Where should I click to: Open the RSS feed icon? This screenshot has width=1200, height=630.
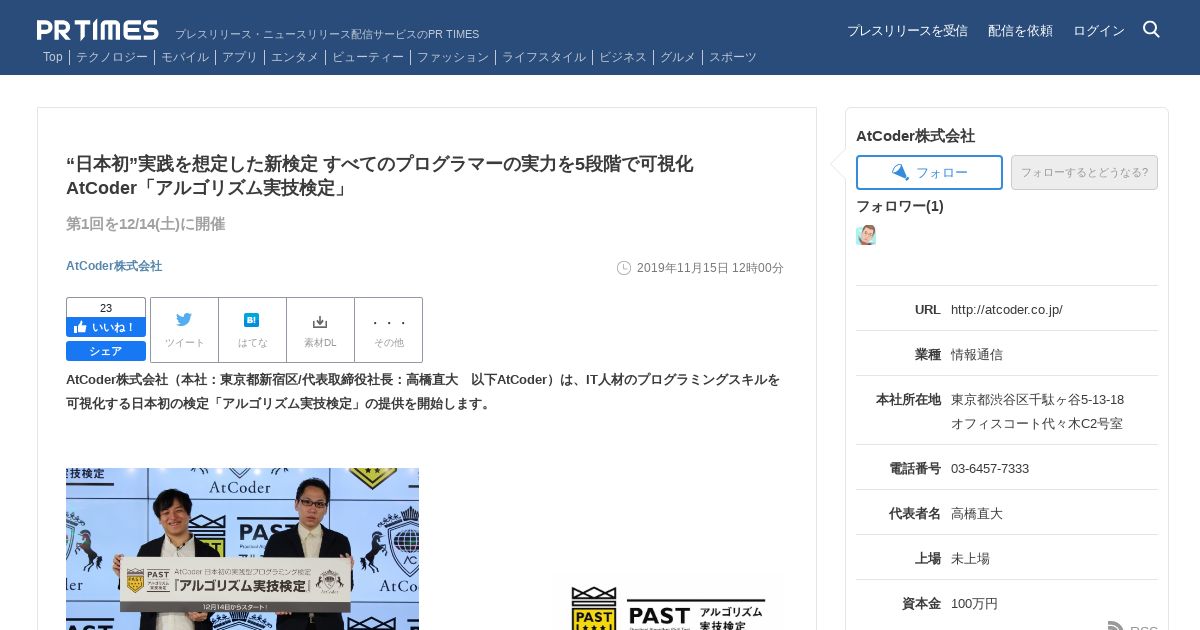click(1116, 626)
